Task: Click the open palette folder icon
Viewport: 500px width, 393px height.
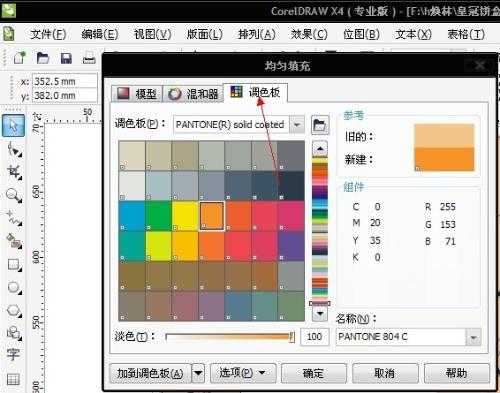Action: click(320, 125)
